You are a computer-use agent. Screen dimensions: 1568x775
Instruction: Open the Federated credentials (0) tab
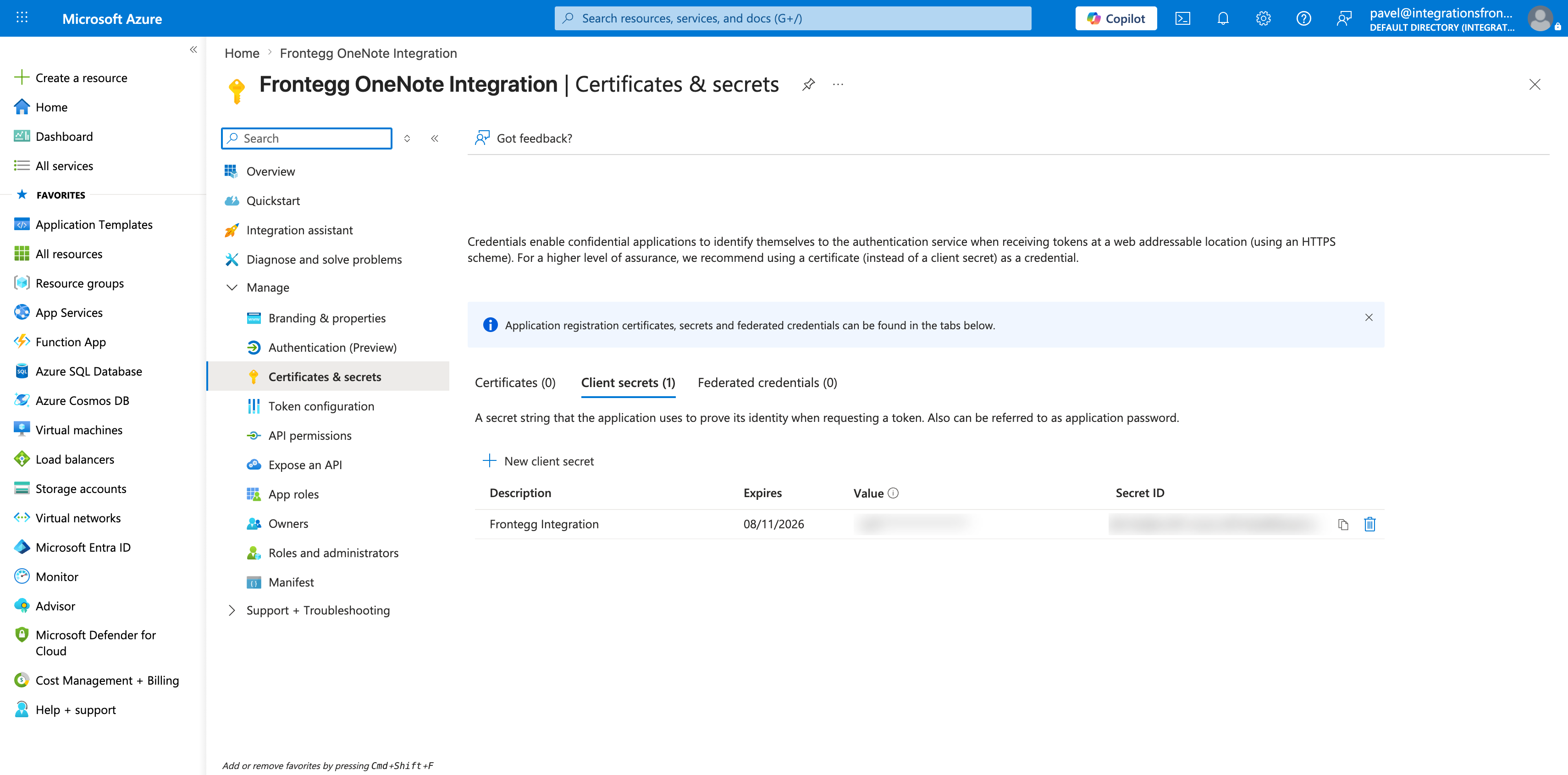[x=767, y=382]
